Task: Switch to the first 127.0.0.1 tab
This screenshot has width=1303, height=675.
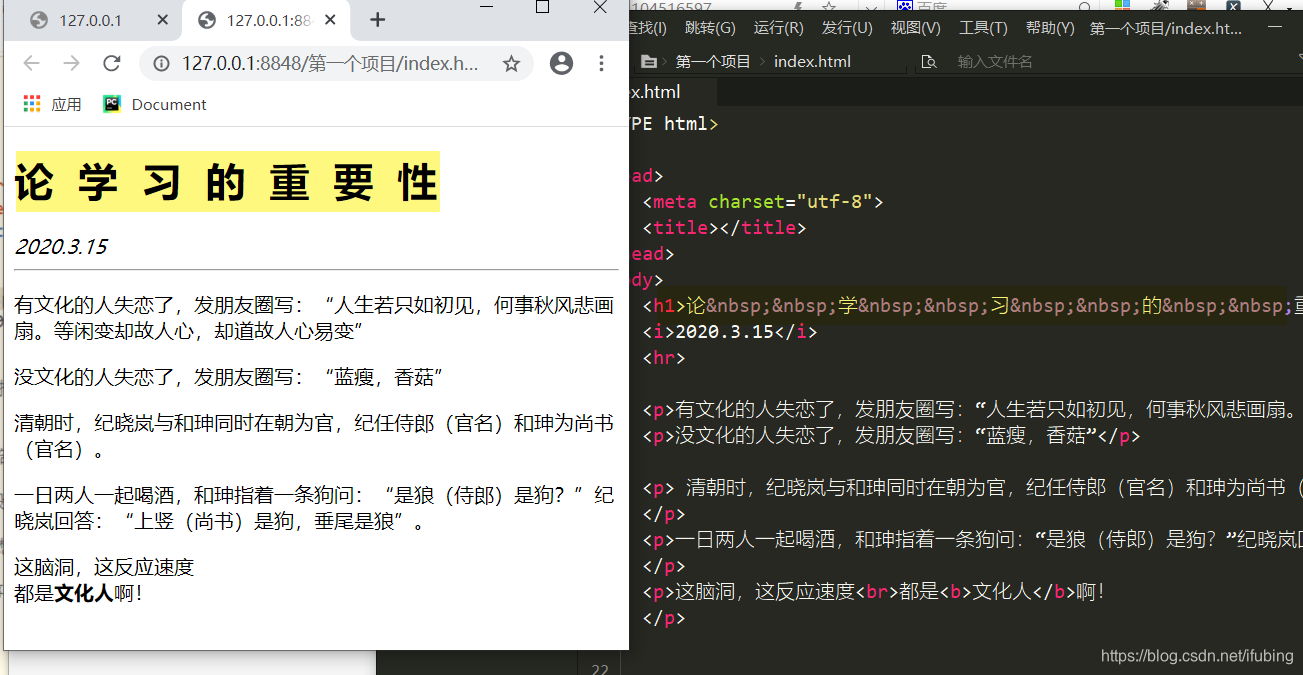Action: [90, 20]
